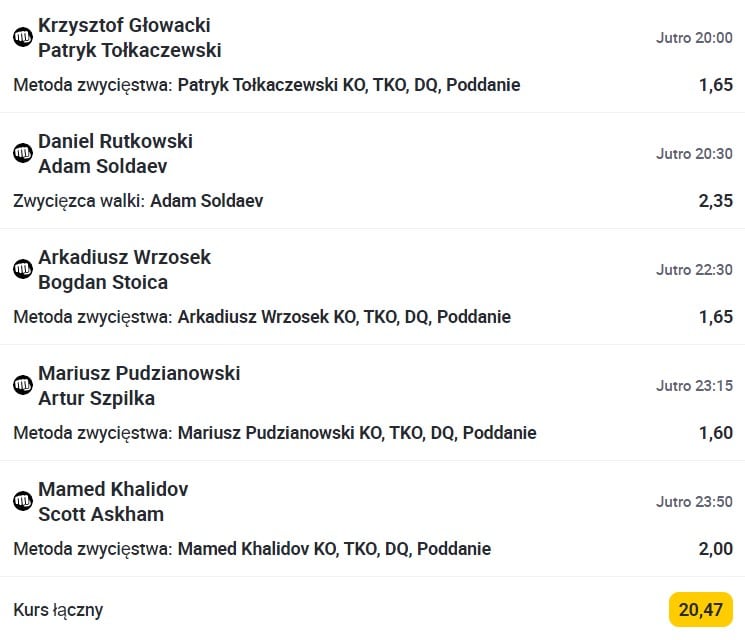Click the 20,47 total odds badge
Image resolution: width=745 pixels, height=640 pixels.
point(700,609)
